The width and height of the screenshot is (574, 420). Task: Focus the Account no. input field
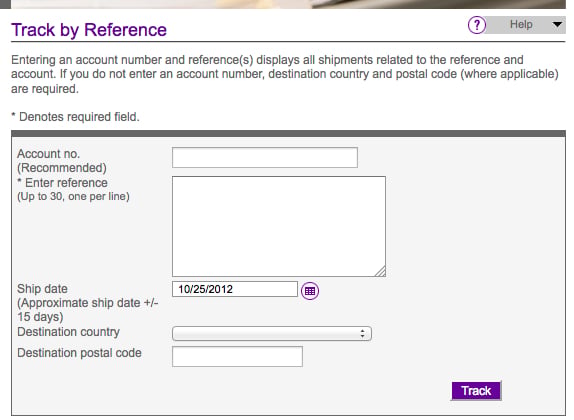(265, 157)
